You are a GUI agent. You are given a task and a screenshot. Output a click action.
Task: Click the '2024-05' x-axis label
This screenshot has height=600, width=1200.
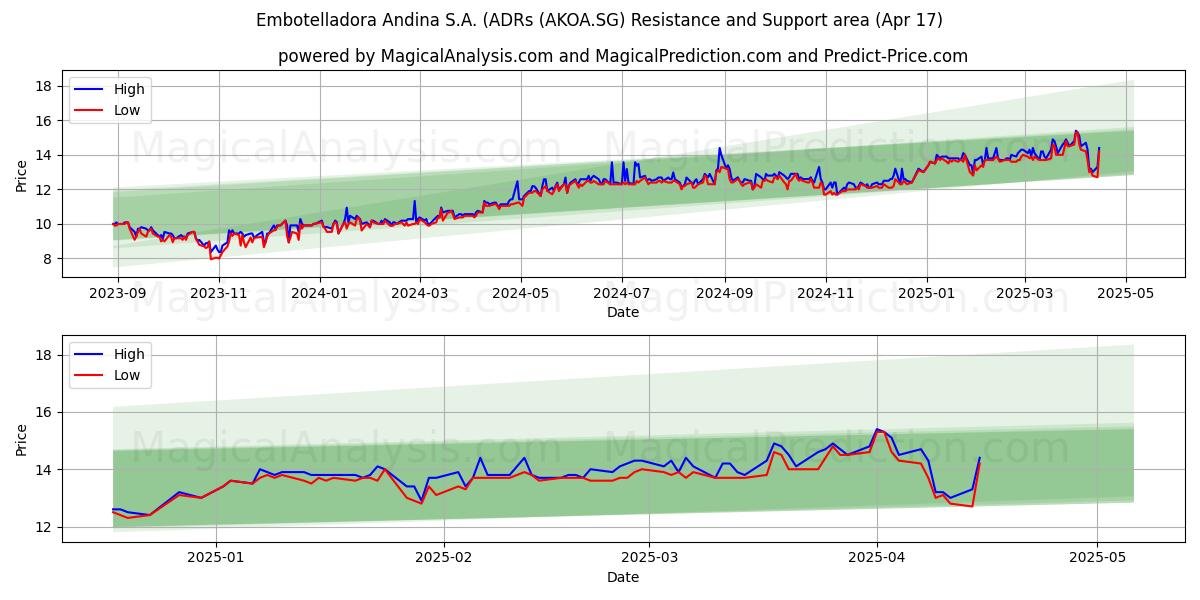pos(520,296)
